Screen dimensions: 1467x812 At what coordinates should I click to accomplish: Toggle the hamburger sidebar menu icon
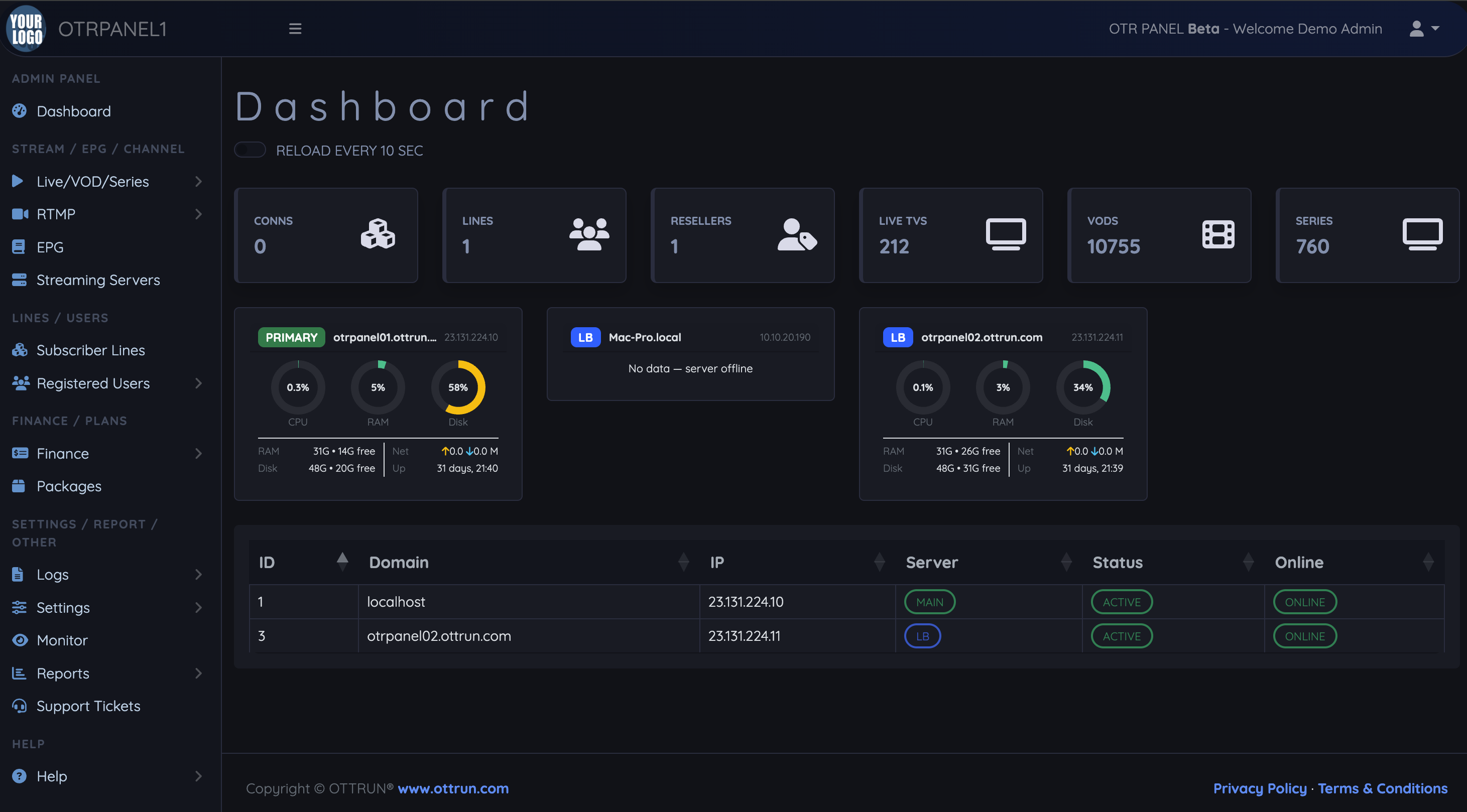295,29
